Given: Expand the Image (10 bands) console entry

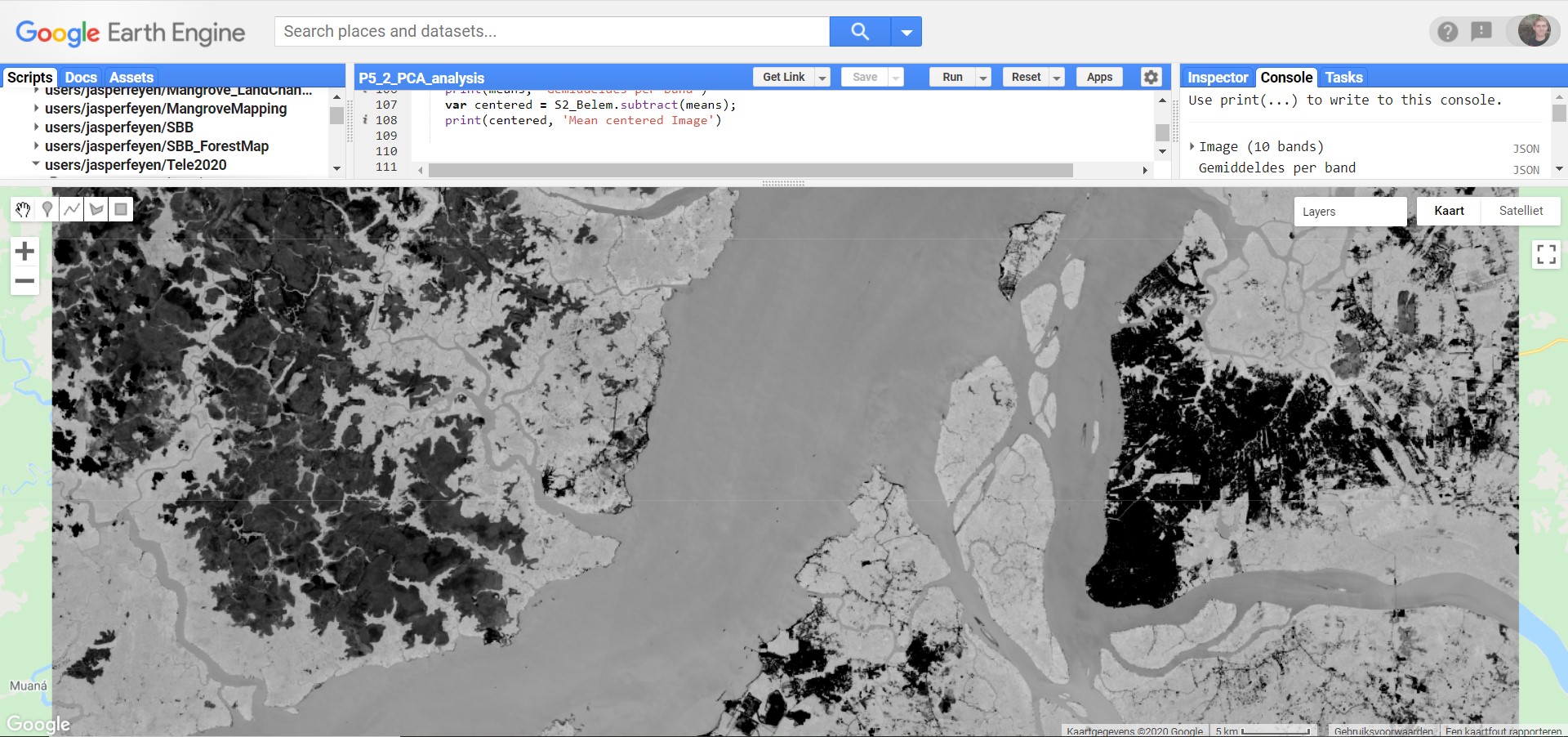Looking at the screenshot, I should pos(1192,146).
